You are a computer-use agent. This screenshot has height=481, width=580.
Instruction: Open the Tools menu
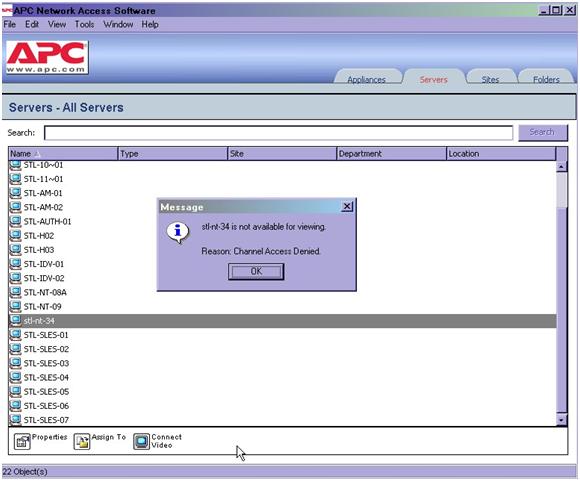click(84, 24)
